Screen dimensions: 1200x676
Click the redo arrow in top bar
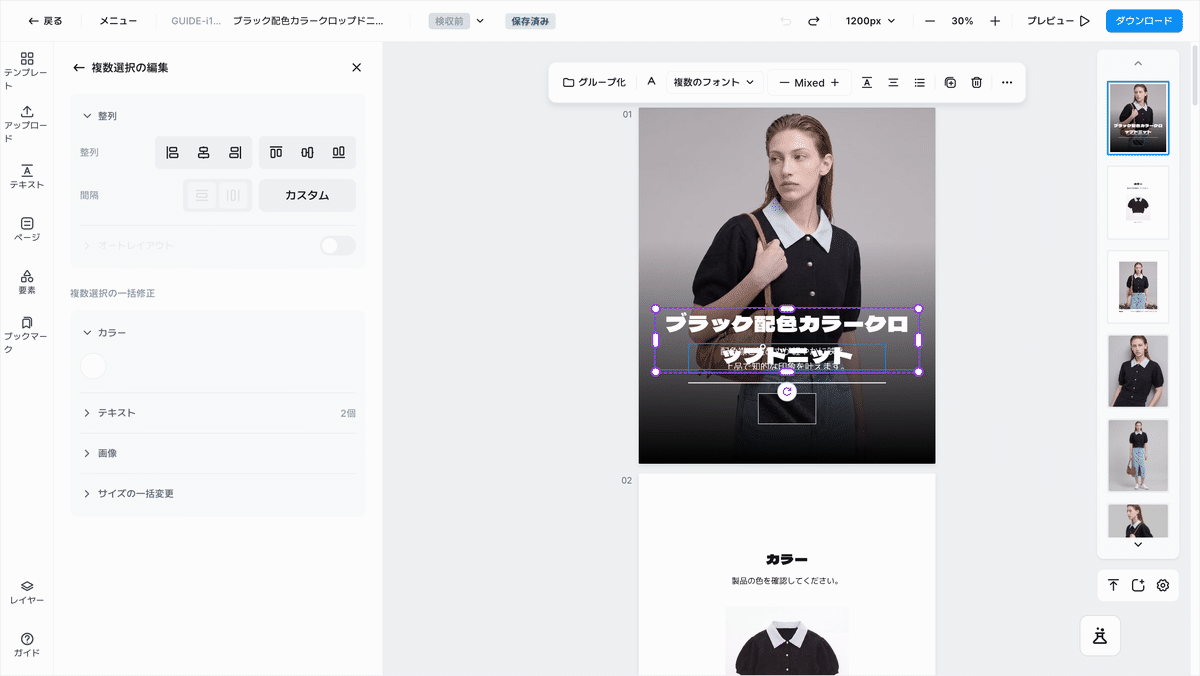(814, 21)
